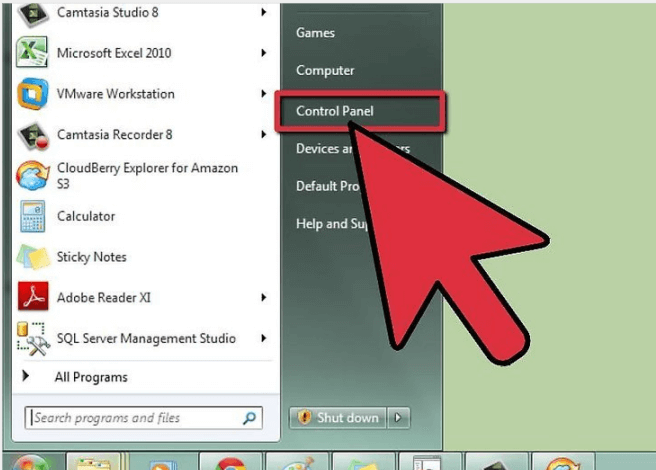The height and width of the screenshot is (470, 656).
Task: Expand the VMware Workstation jump list arrow
Action: (264, 93)
